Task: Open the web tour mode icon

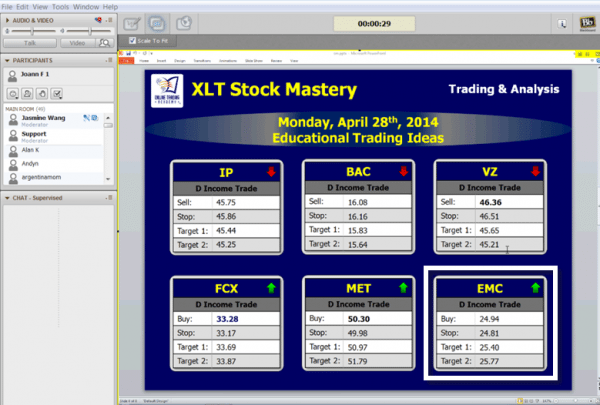Action: 186,21
